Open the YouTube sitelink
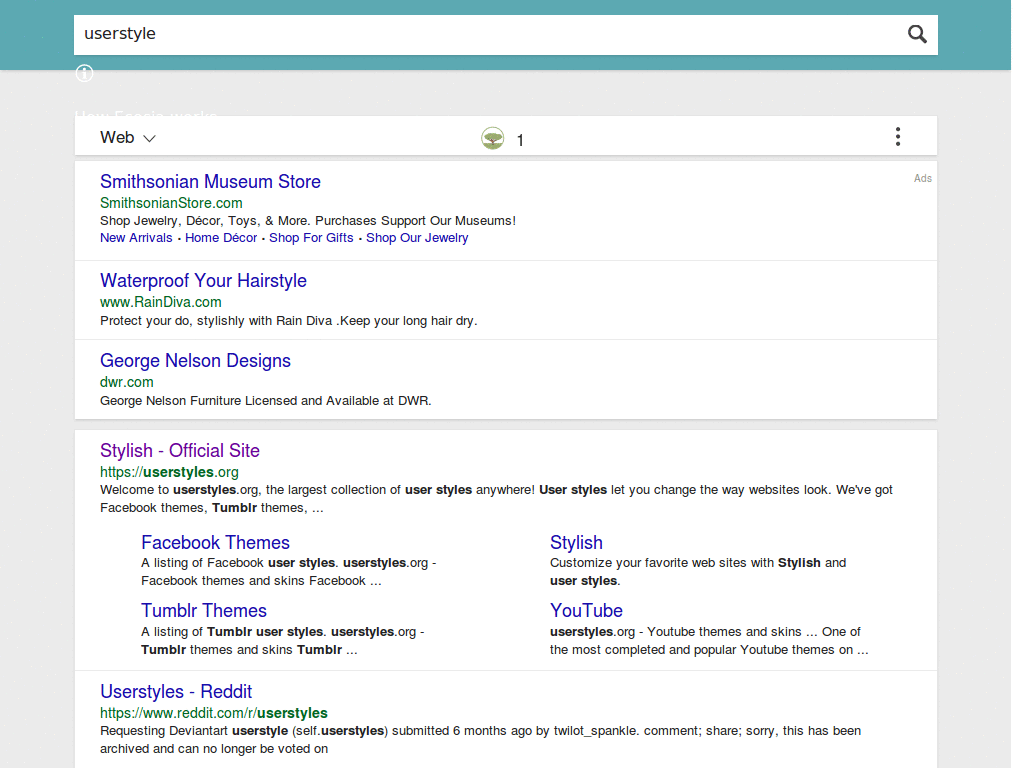 pyautogui.click(x=586, y=610)
